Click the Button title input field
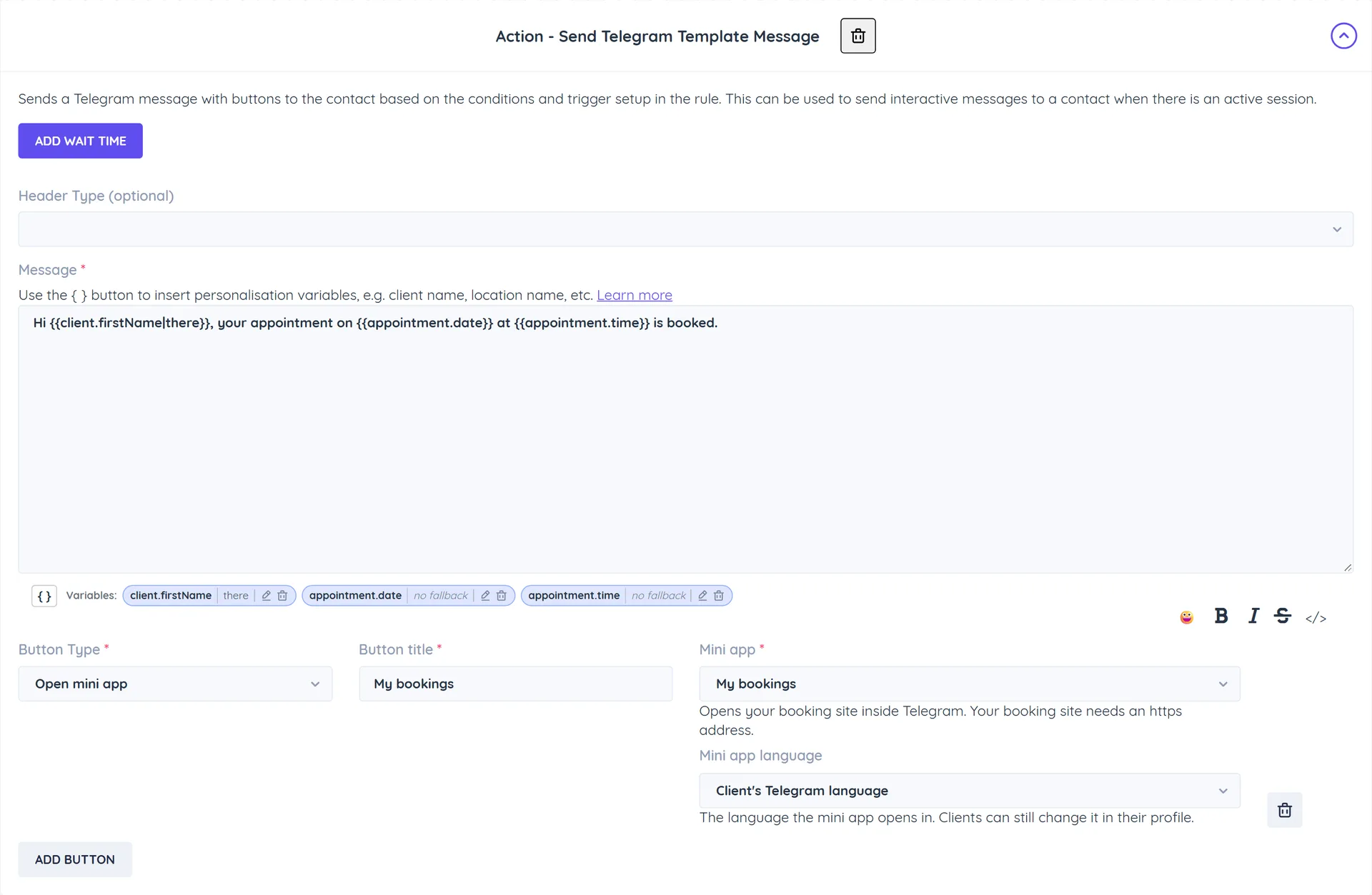 click(x=515, y=684)
